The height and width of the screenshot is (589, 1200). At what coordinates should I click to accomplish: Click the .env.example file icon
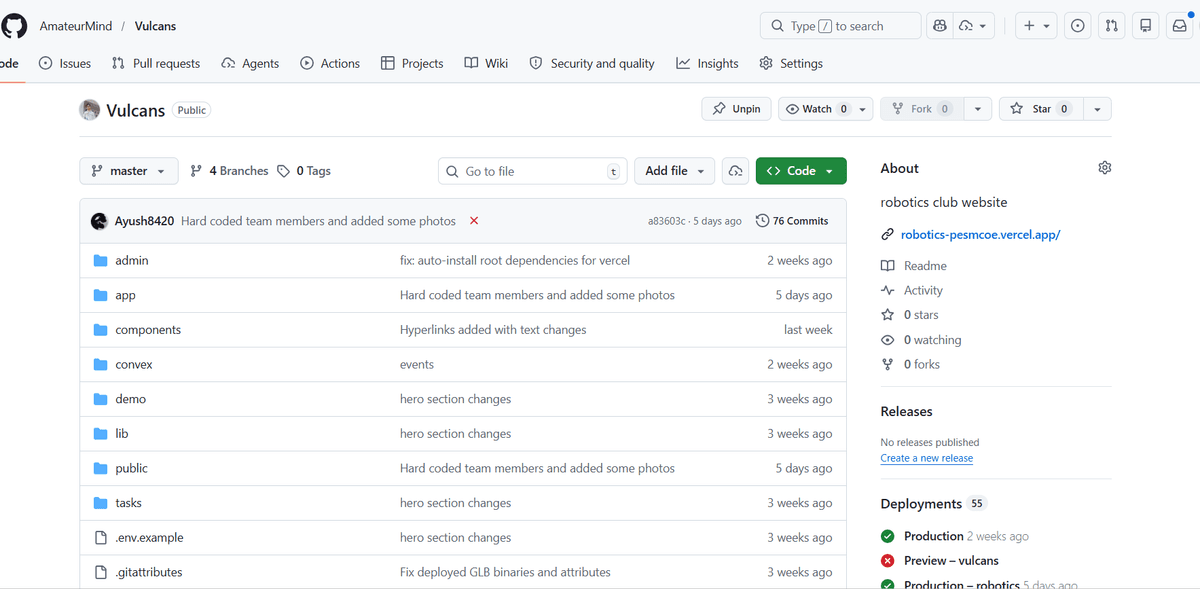coord(100,538)
